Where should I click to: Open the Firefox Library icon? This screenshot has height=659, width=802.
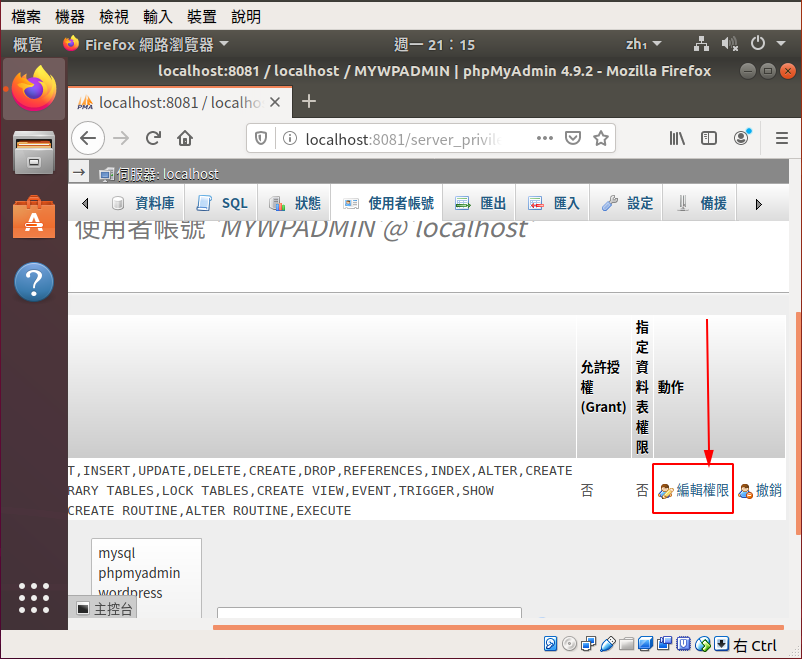click(x=677, y=138)
